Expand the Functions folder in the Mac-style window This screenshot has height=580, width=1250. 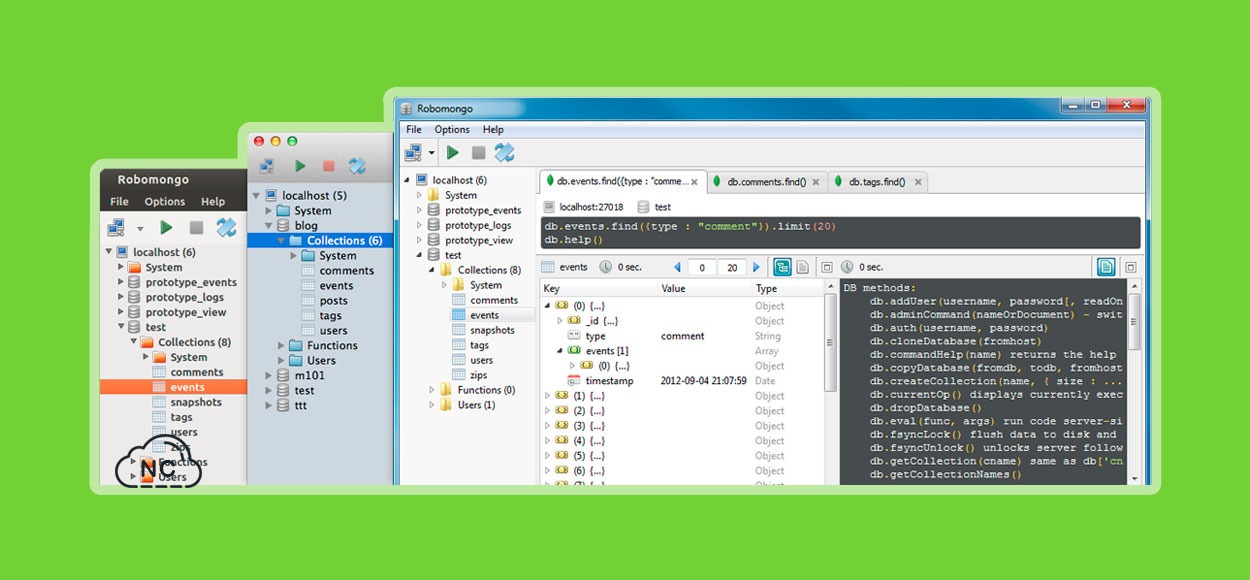coord(283,345)
